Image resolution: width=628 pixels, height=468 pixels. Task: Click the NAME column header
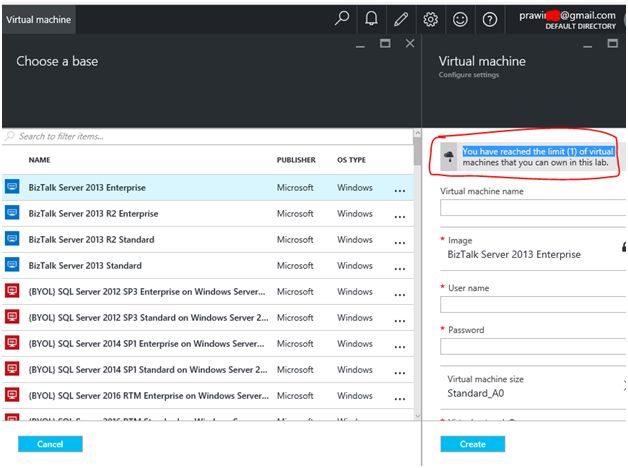39,160
